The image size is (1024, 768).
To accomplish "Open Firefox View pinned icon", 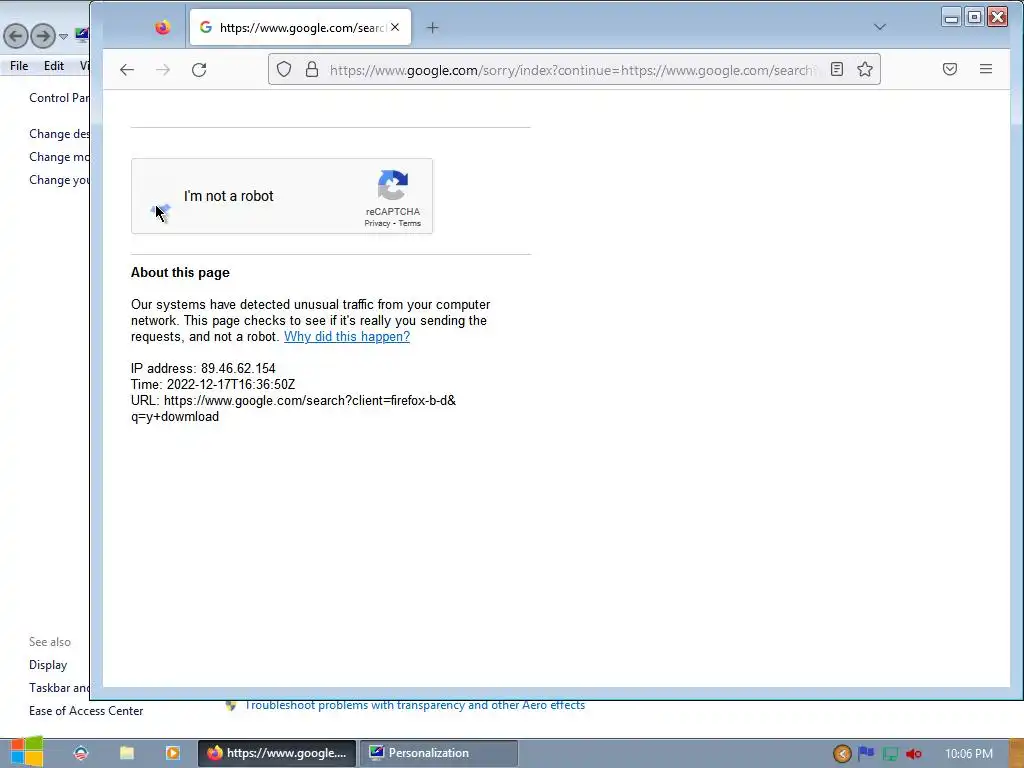I will [x=163, y=27].
